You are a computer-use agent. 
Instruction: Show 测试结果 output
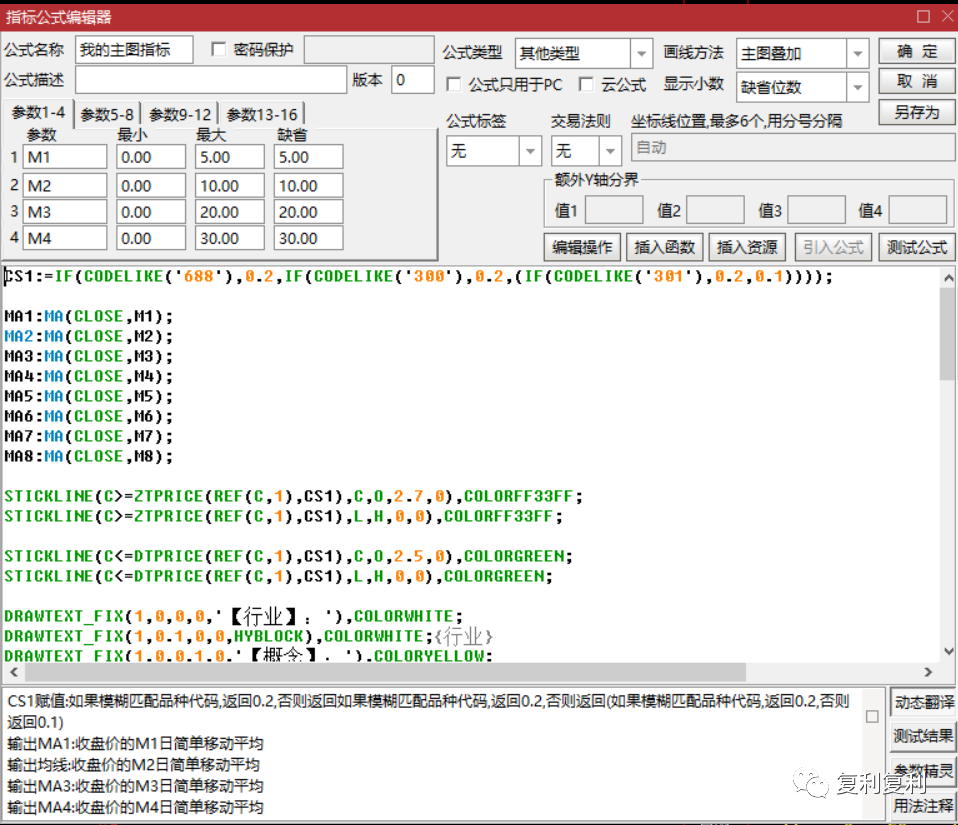tap(924, 736)
